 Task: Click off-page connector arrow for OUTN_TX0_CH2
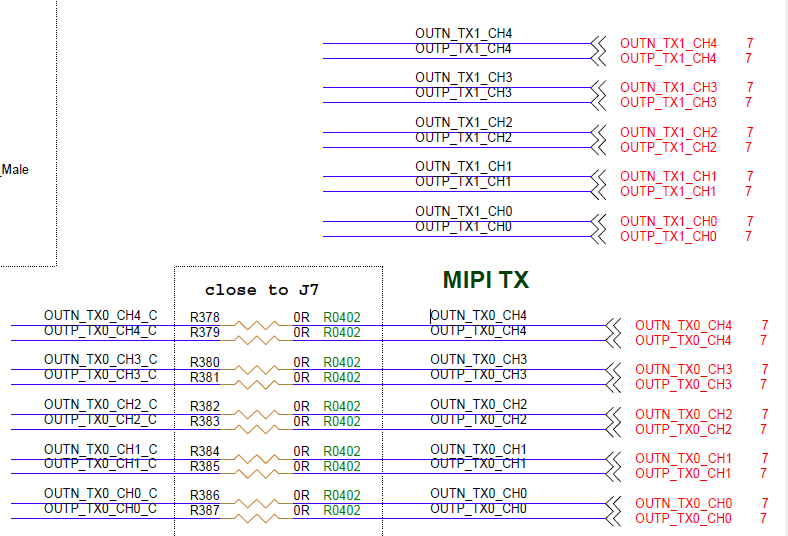click(613, 414)
